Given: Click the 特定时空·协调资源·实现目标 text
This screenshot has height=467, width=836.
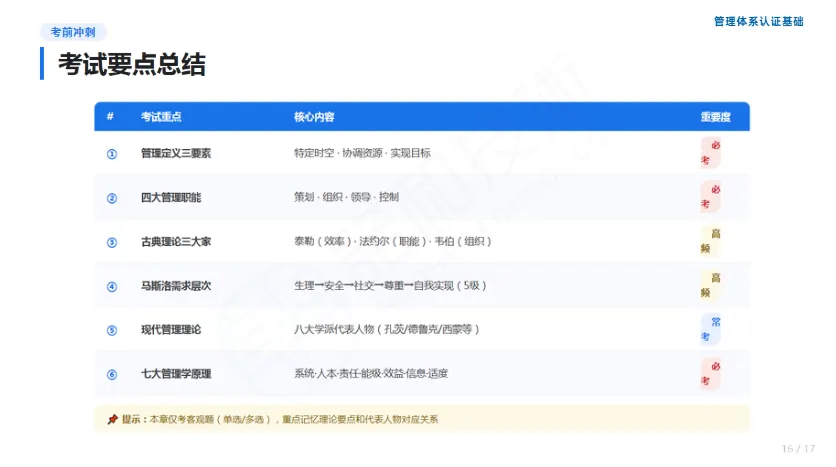Looking at the screenshot, I should (363, 153).
